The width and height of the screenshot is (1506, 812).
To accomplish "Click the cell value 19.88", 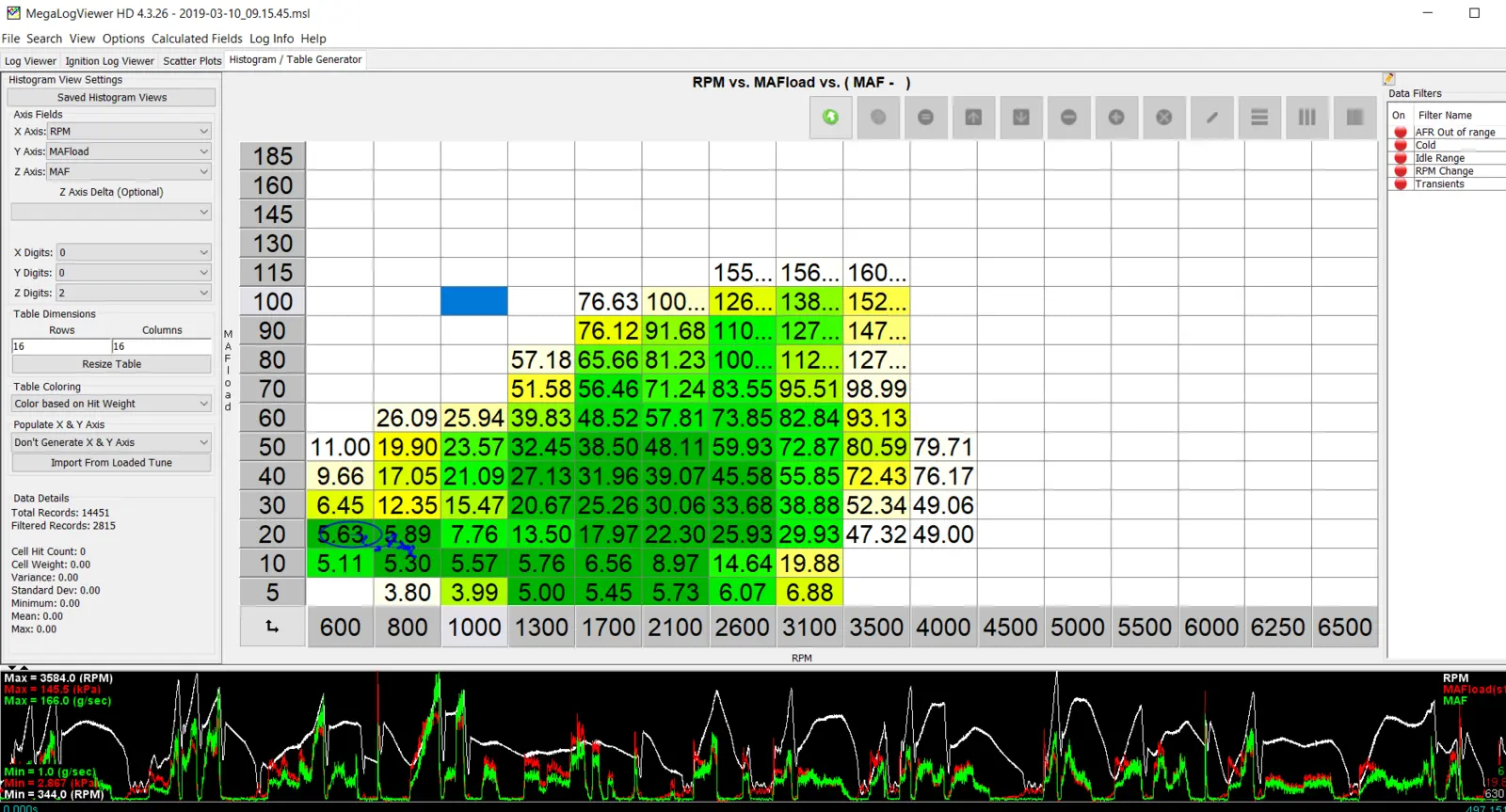I will pos(809,564).
